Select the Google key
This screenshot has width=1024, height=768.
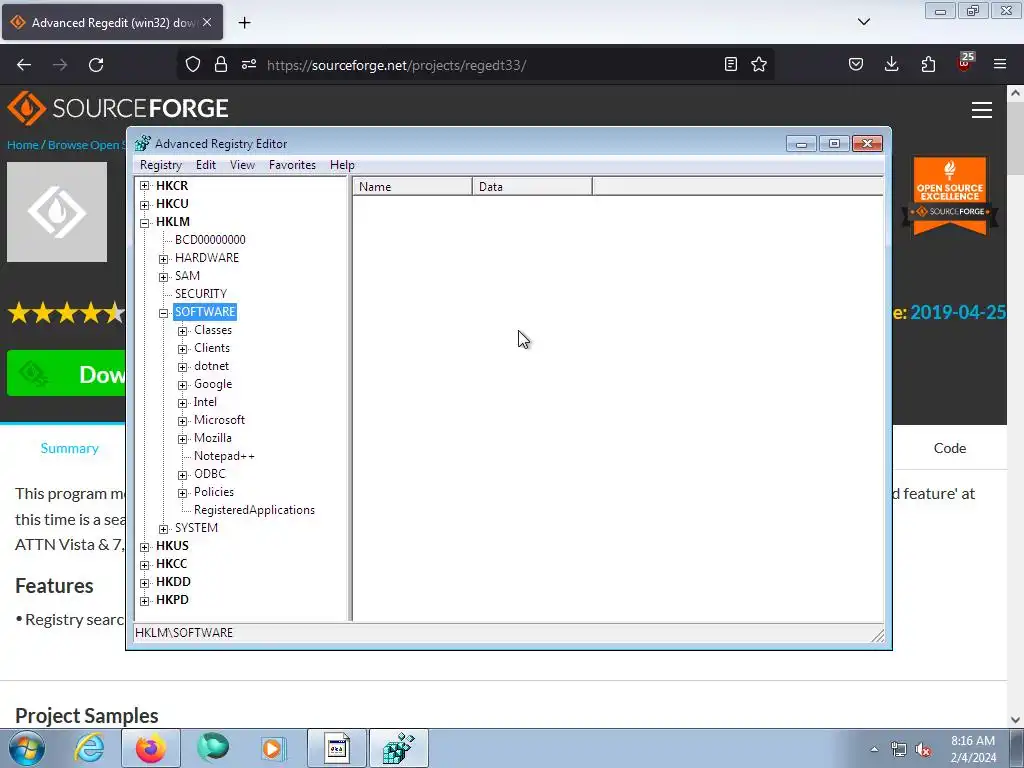click(x=213, y=384)
